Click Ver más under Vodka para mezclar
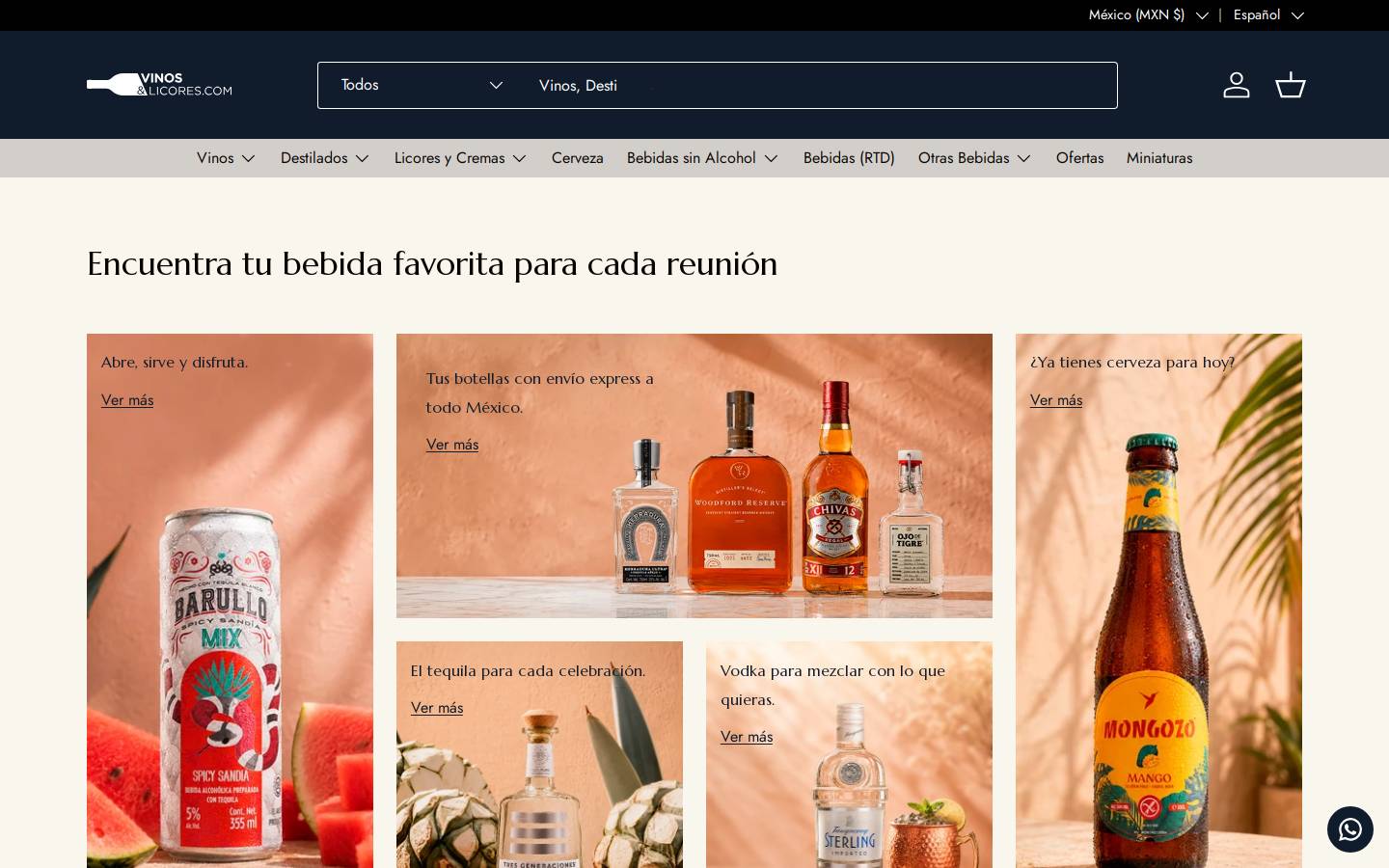The image size is (1389, 868). 747,737
